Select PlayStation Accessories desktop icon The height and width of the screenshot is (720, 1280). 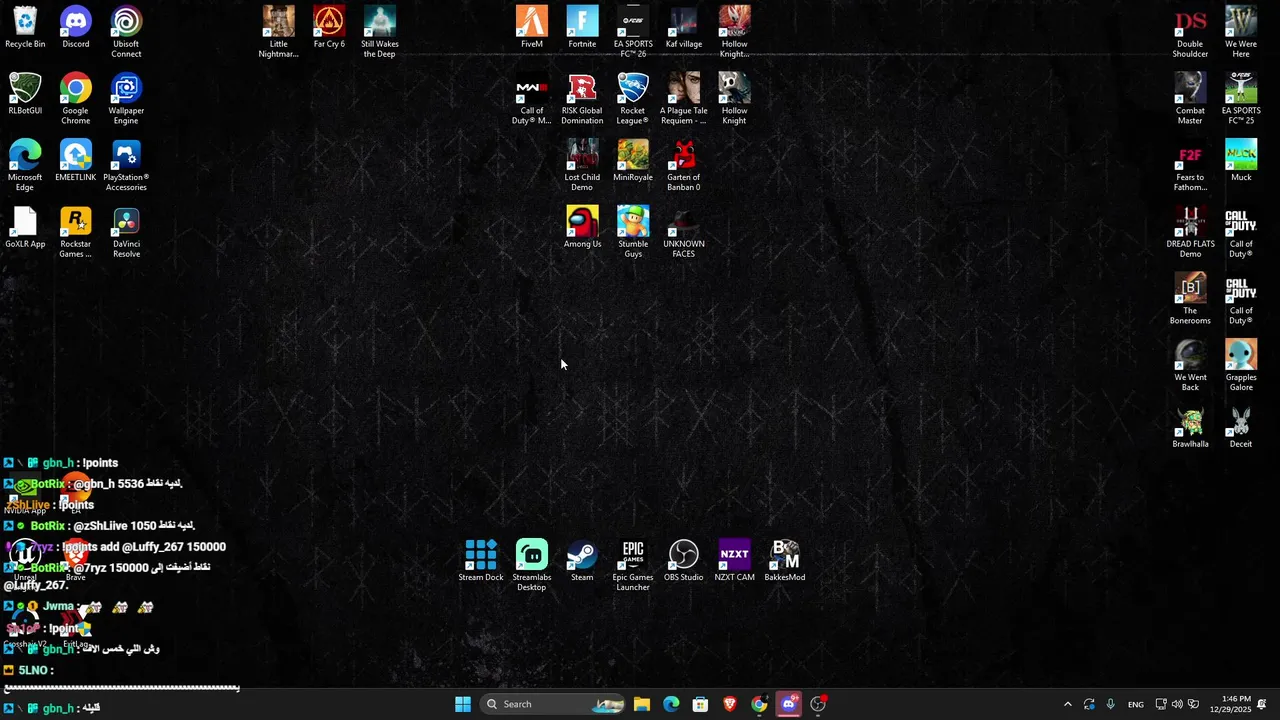[x=126, y=165]
